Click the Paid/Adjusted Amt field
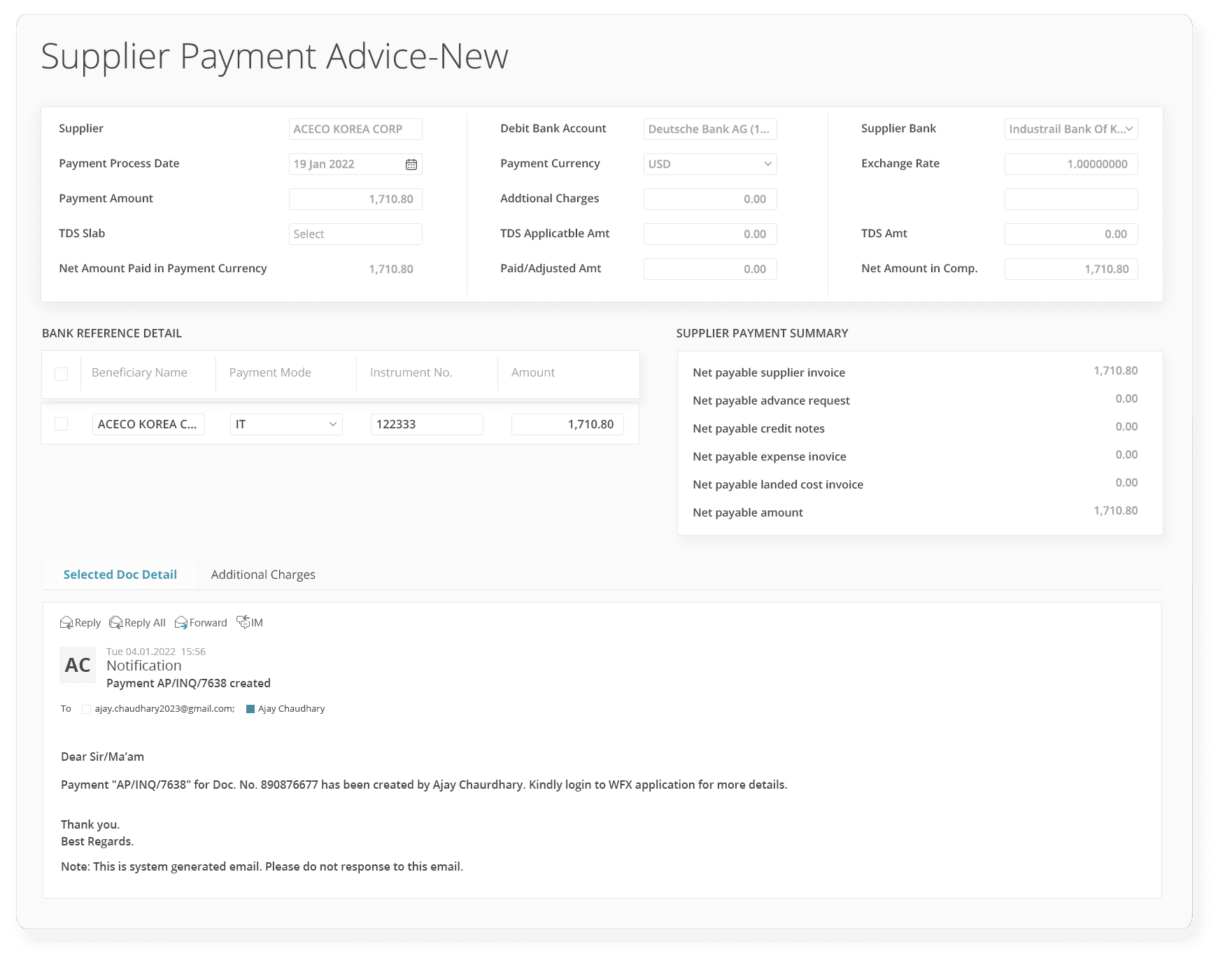Screen dimensions: 1232x970 click(x=710, y=269)
